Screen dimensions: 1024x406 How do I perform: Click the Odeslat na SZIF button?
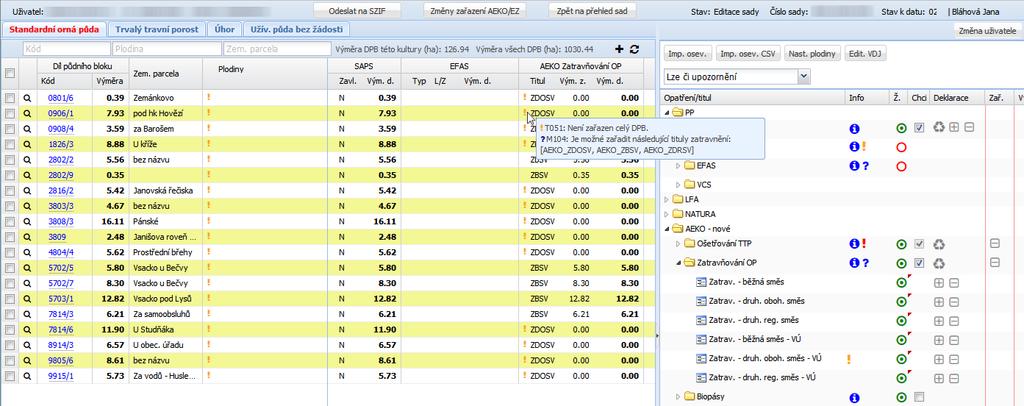coord(357,11)
